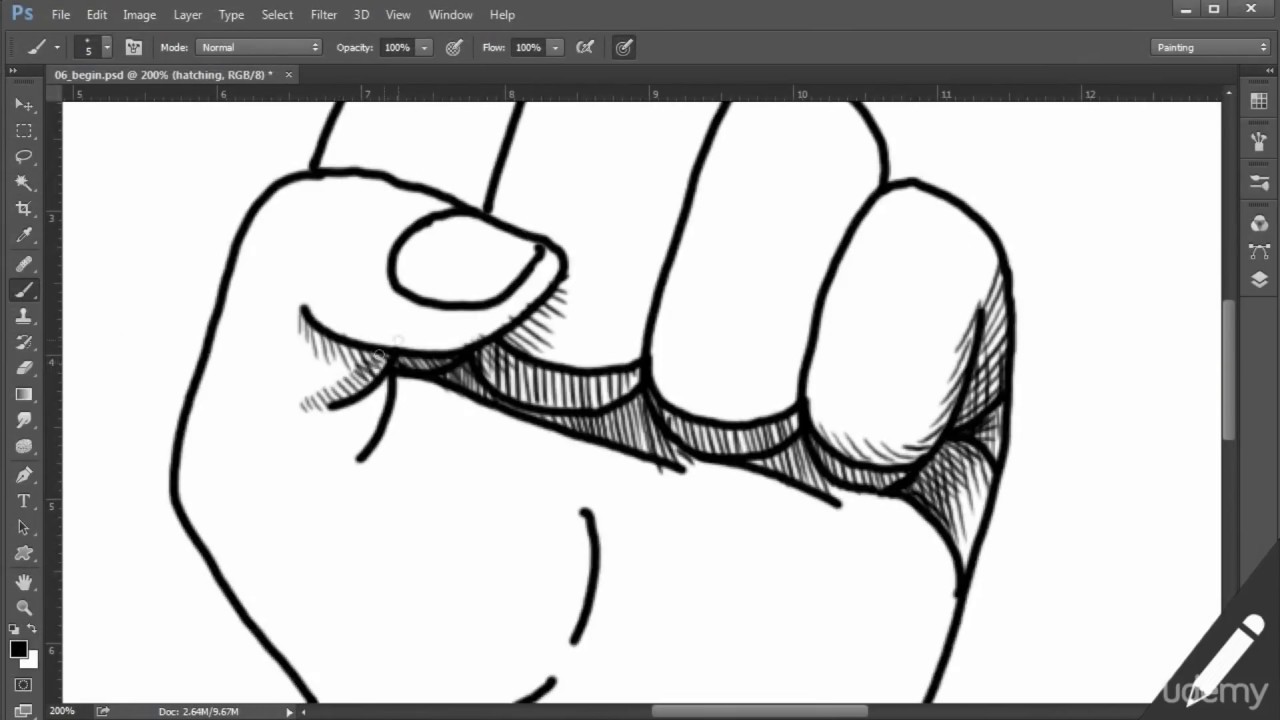
Task: Select the Horizontal Type tool
Action: [x=24, y=501]
